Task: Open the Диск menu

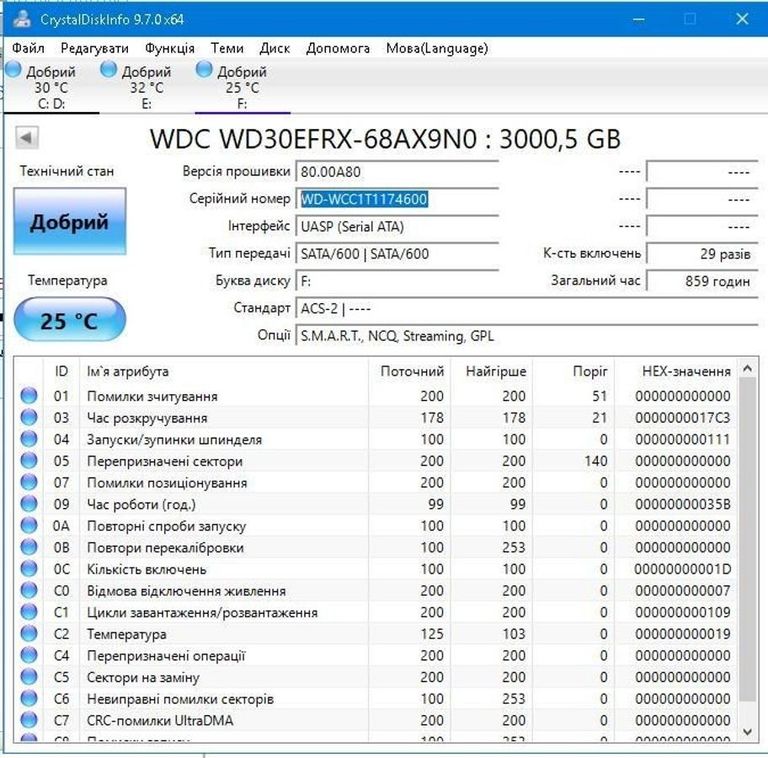Action: (x=274, y=48)
